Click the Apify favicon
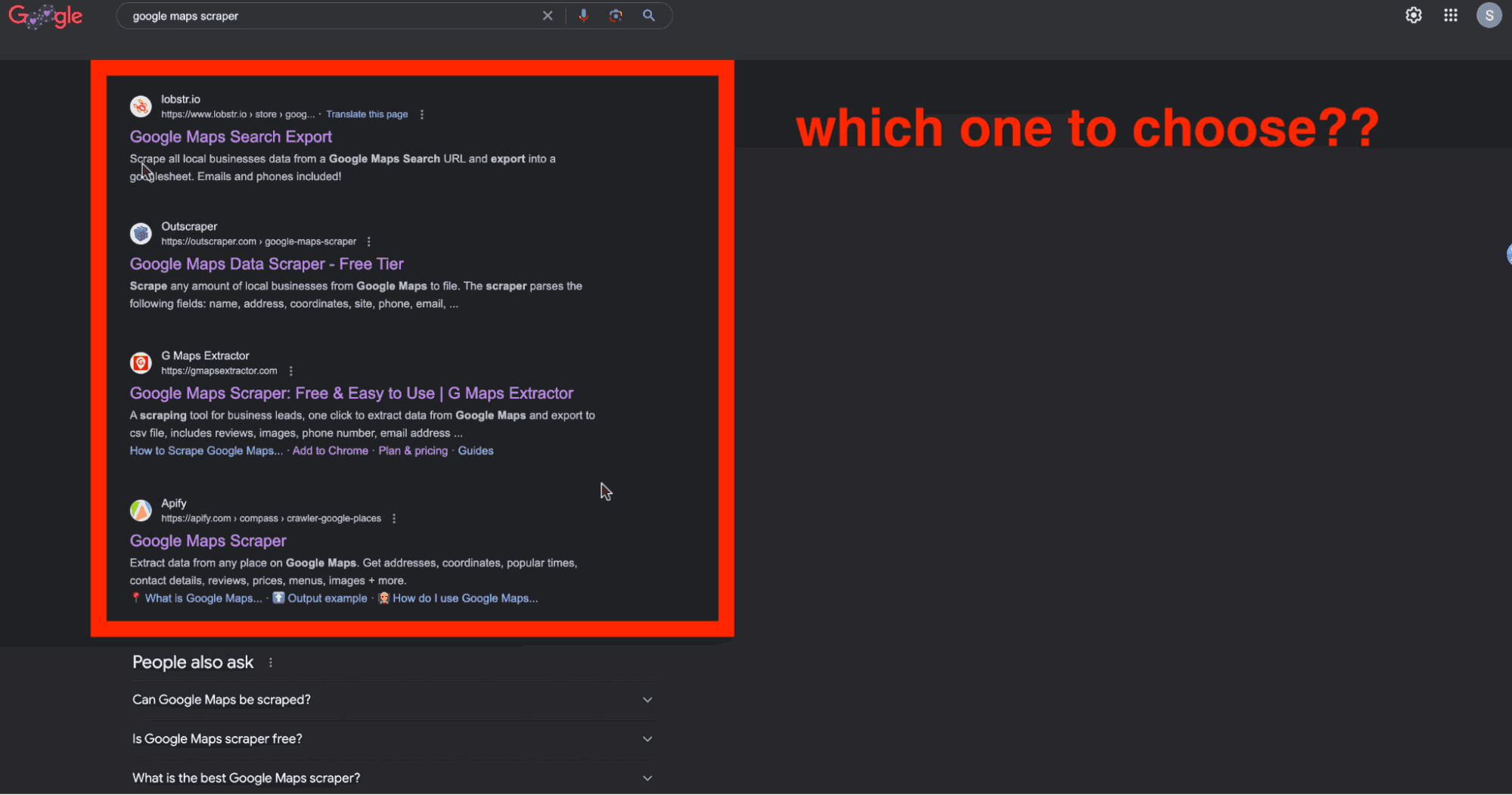Screen dimensions: 1512x795 point(141,511)
